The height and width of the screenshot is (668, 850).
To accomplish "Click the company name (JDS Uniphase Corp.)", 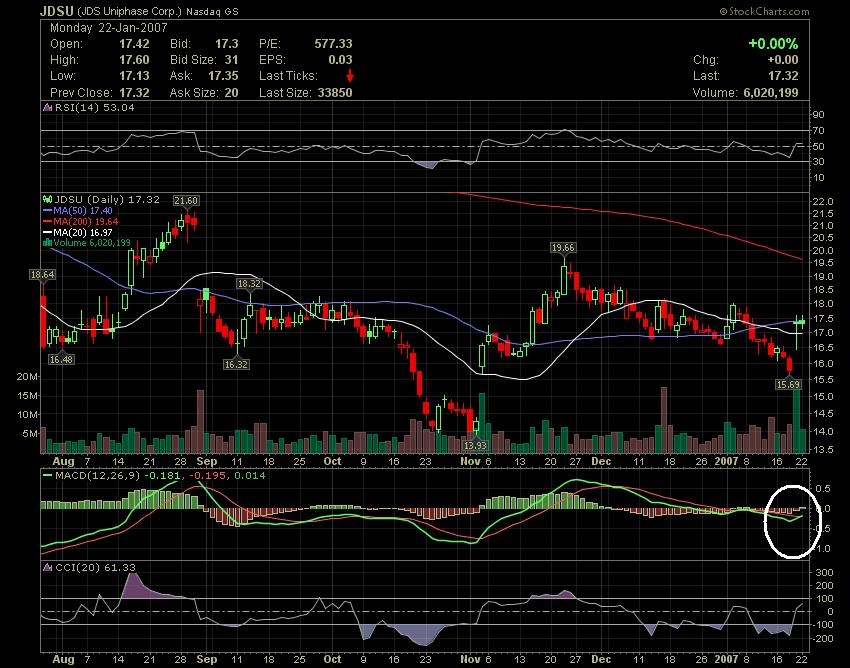I will (x=130, y=11).
